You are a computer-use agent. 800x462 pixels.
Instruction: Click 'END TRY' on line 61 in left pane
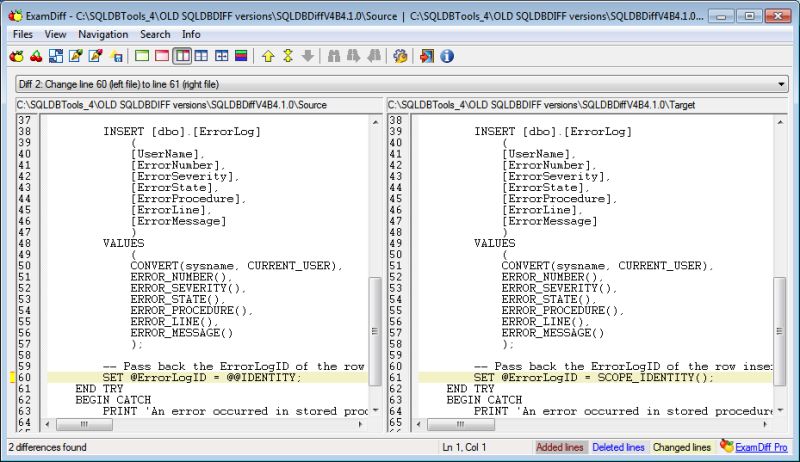click(99, 389)
